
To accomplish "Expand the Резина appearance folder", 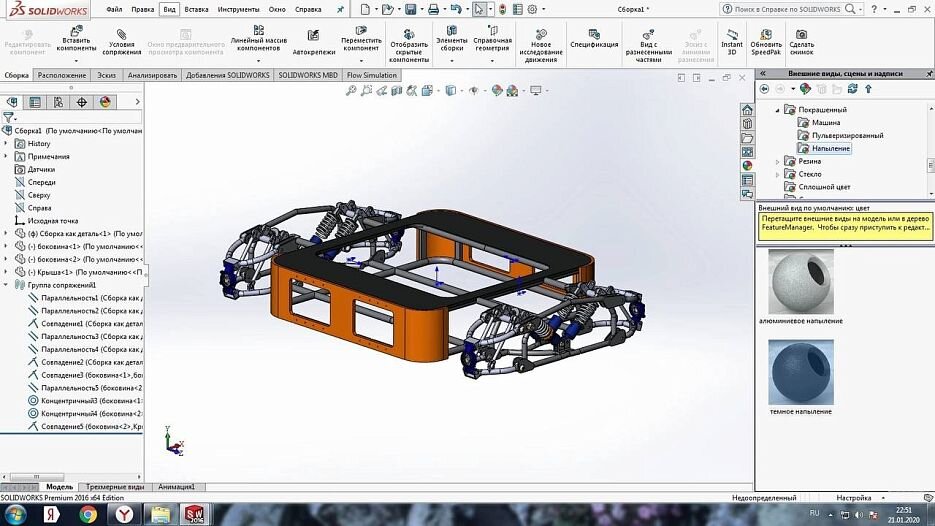I will (778, 162).
